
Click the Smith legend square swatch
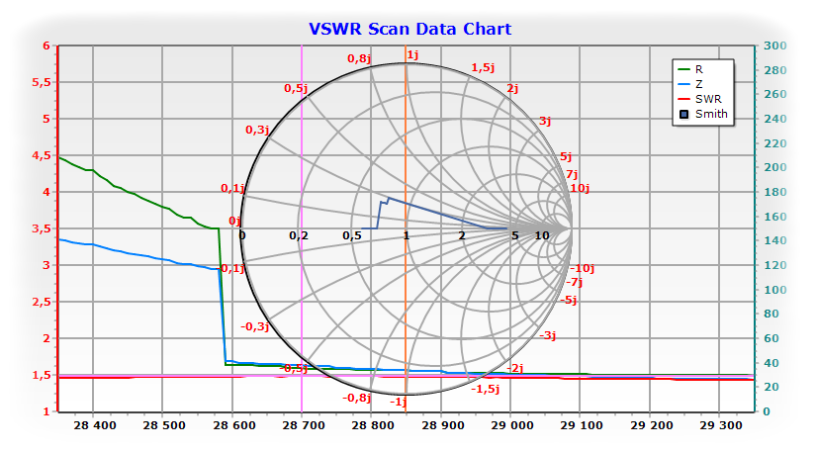click(x=684, y=114)
